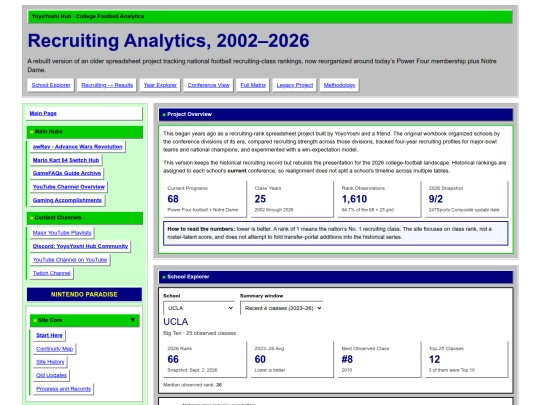Visit the Twitch Channel link
540x405 pixels.
tap(51, 273)
